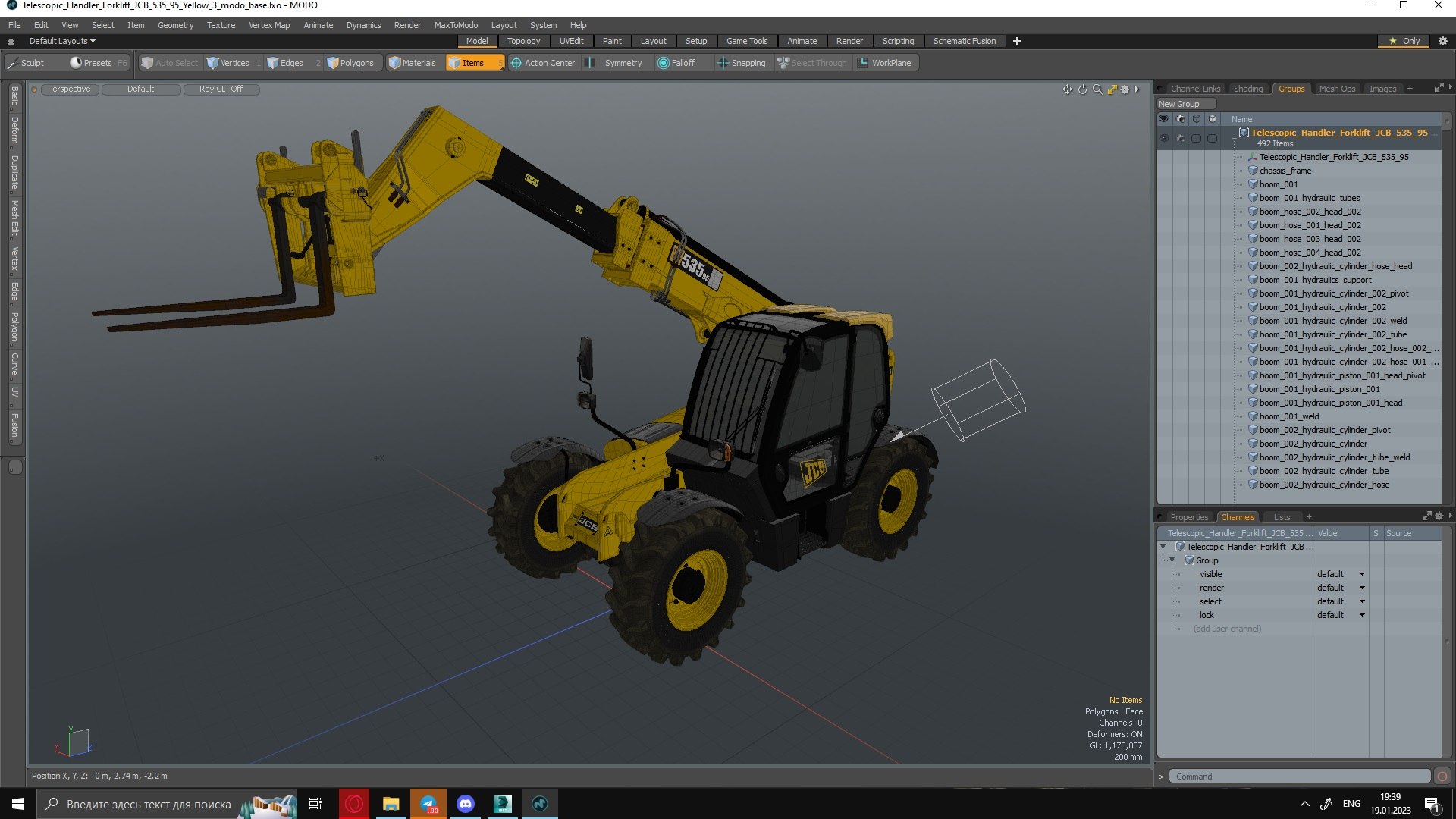The image size is (1456, 819).
Task: Switch to Materials selection mode
Action: point(413,63)
